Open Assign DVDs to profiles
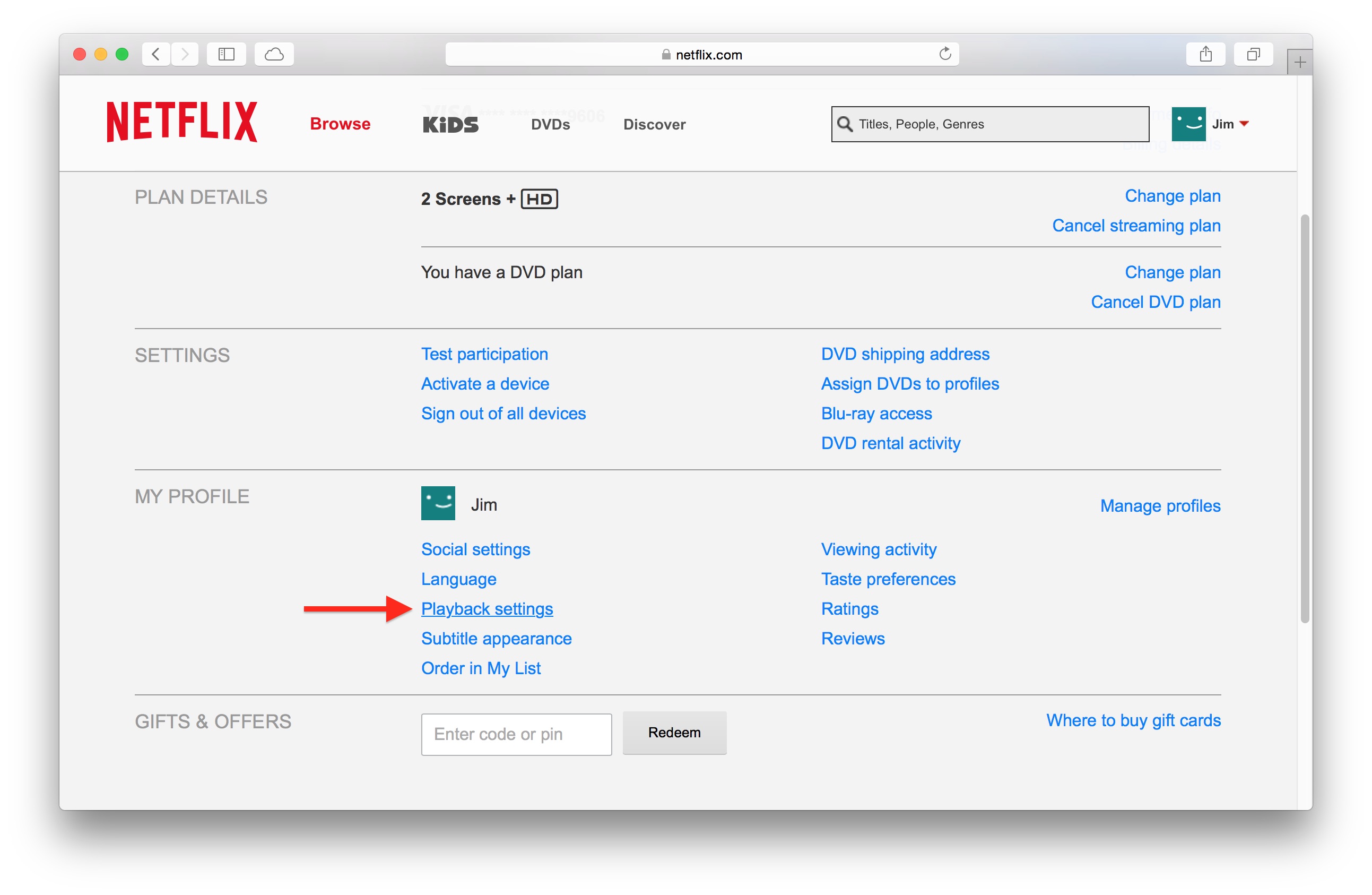 tap(910, 383)
